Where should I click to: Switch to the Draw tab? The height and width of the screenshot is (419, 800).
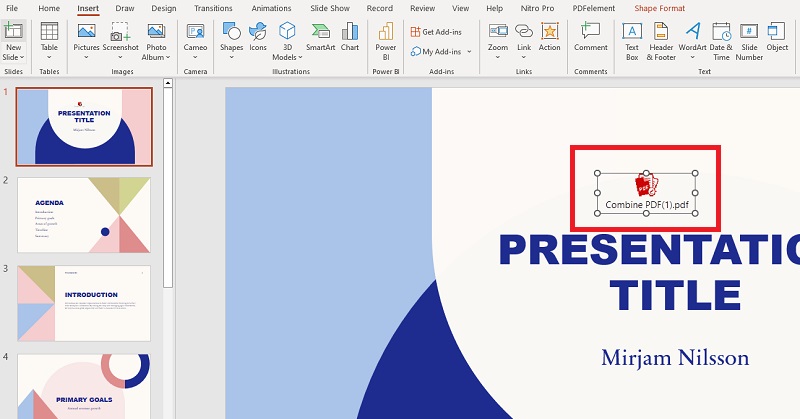tap(124, 8)
